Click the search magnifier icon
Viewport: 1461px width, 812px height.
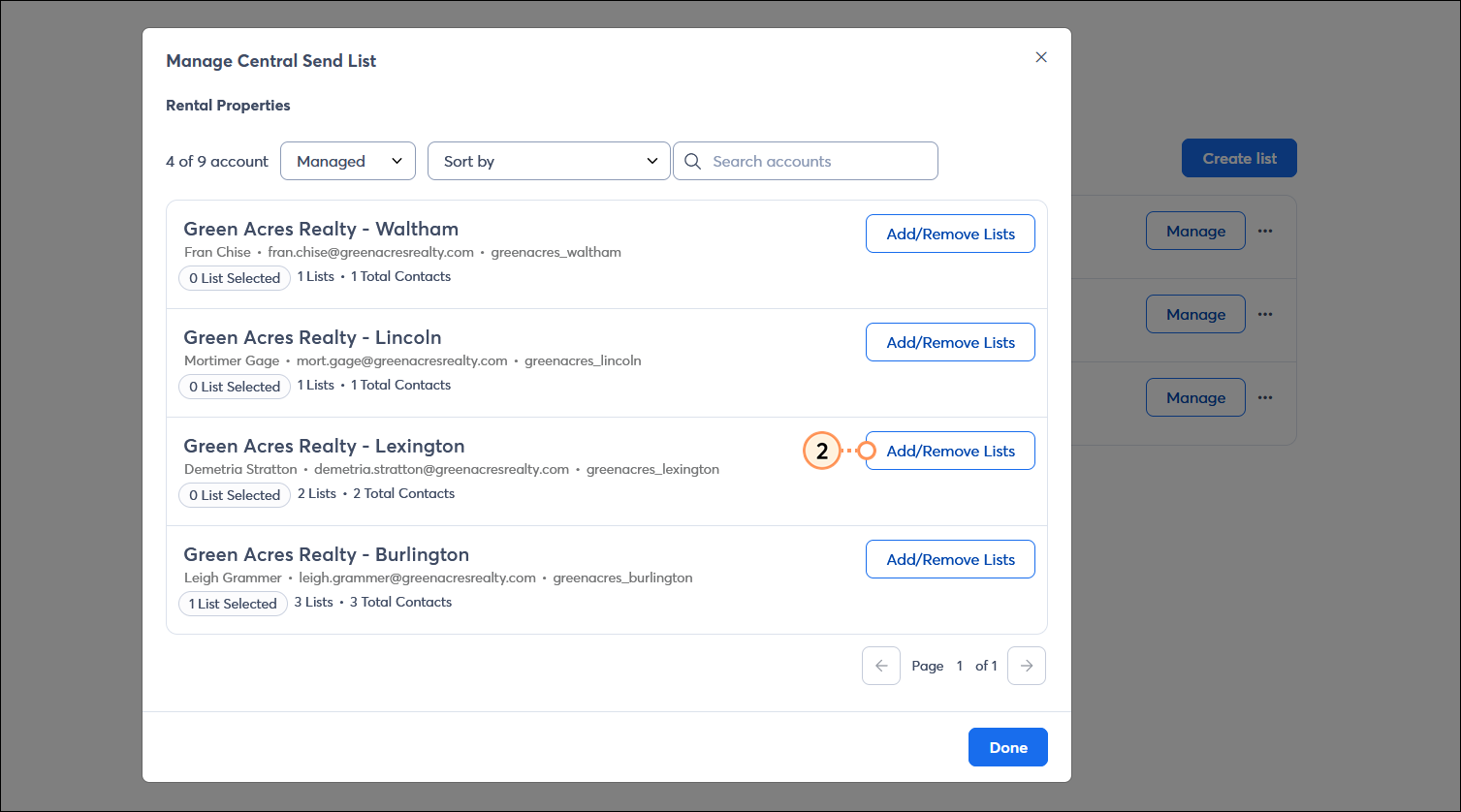(692, 161)
